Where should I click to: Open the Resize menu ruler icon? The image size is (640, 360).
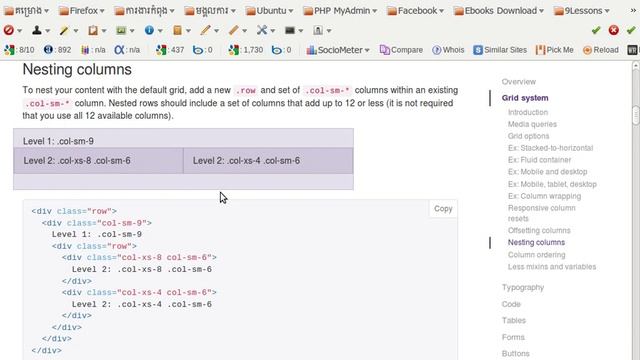pos(233,30)
